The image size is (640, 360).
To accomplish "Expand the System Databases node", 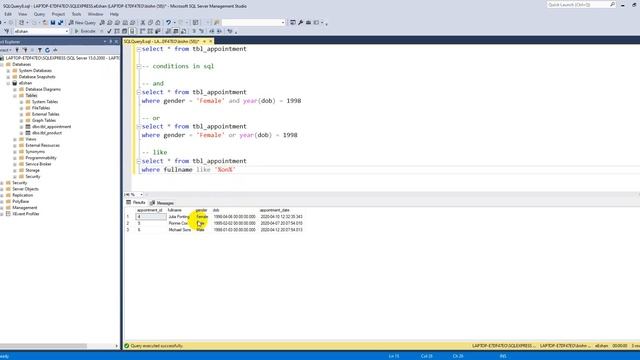I will [x=8, y=71].
